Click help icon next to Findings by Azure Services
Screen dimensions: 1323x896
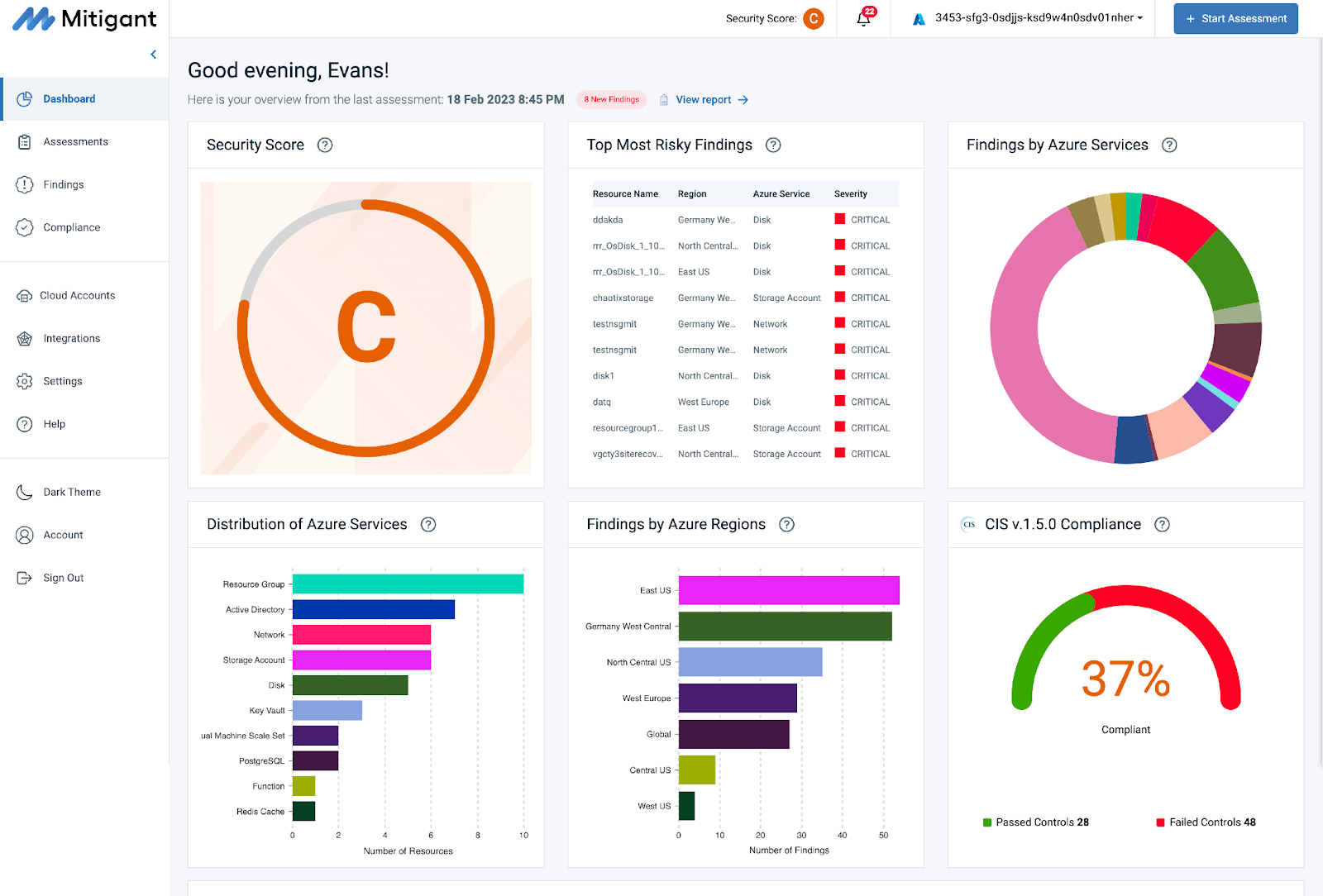click(x=1169, y=145)
